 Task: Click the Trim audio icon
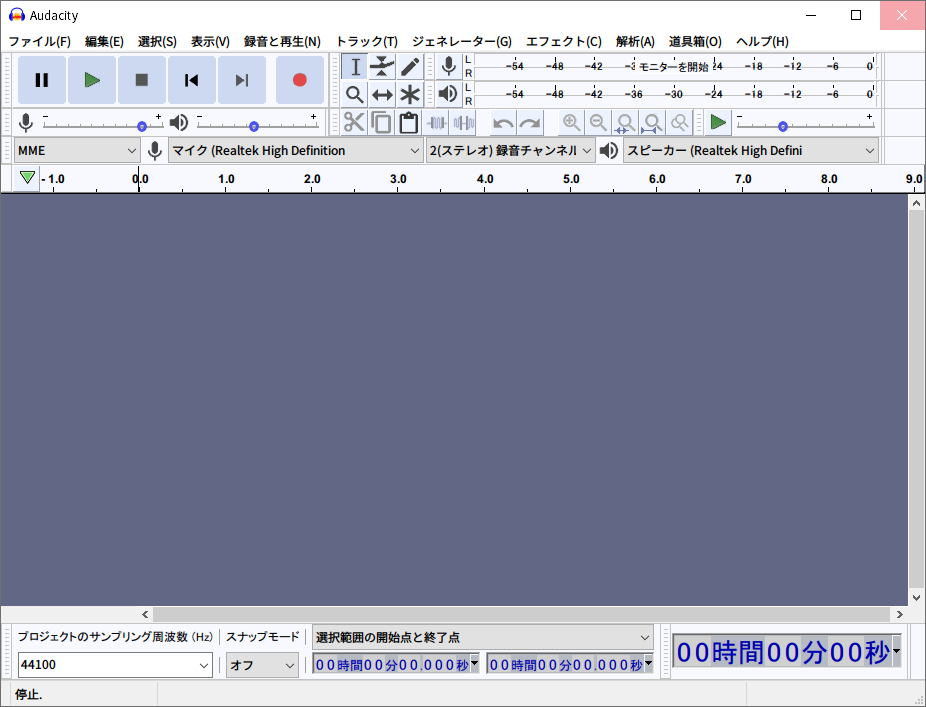coord(436,123)
